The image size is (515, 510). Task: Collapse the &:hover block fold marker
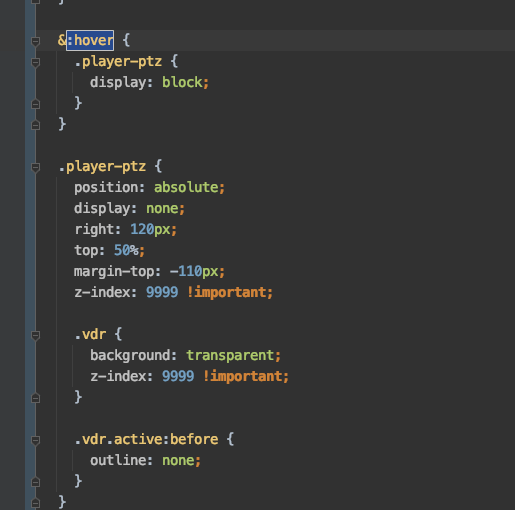tap(35, 41)
